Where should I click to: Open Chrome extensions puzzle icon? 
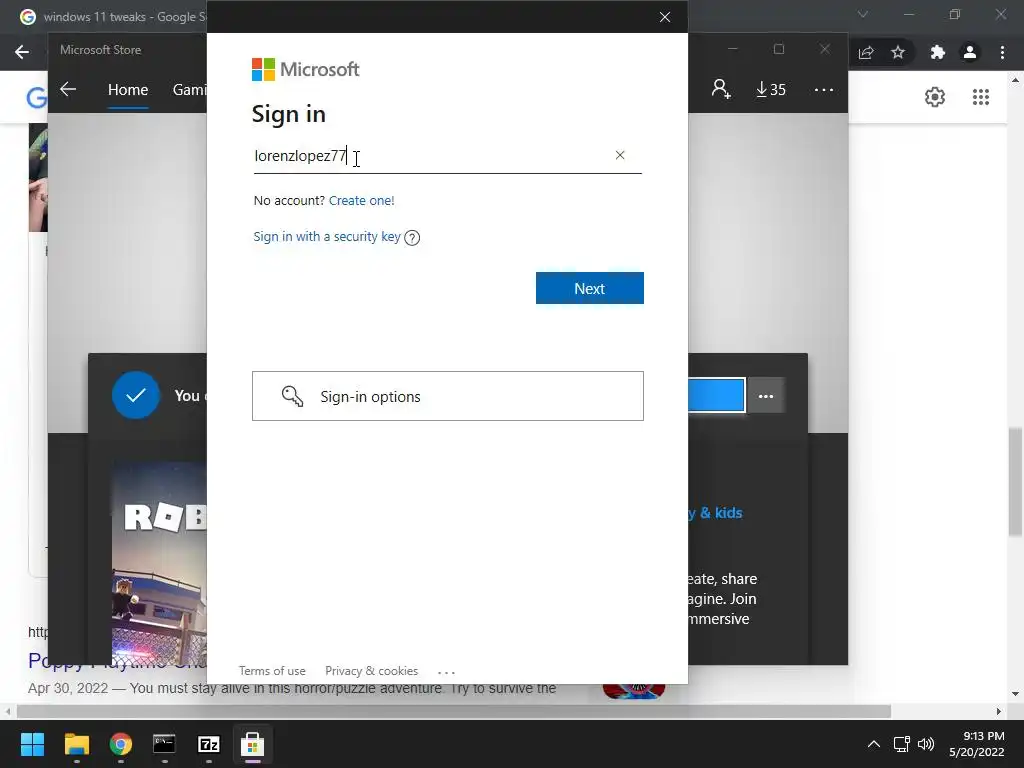tap(938, 52)
